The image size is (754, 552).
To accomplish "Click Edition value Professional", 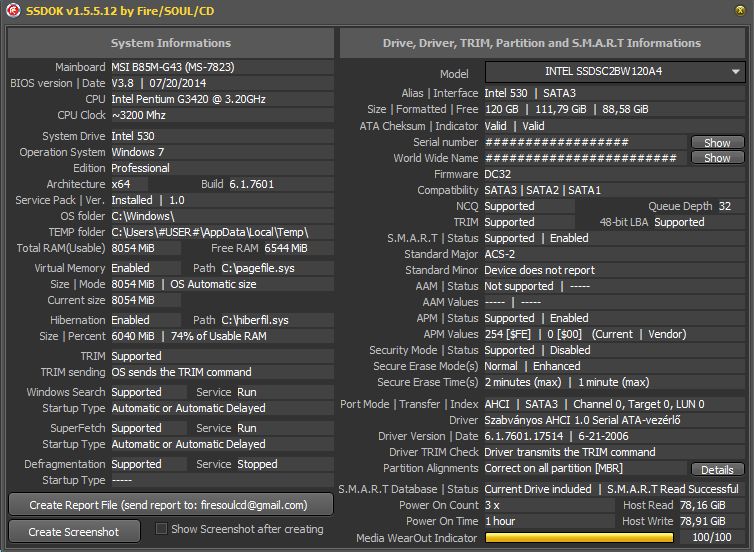I will pyautogui.click(x=140, y=168).
